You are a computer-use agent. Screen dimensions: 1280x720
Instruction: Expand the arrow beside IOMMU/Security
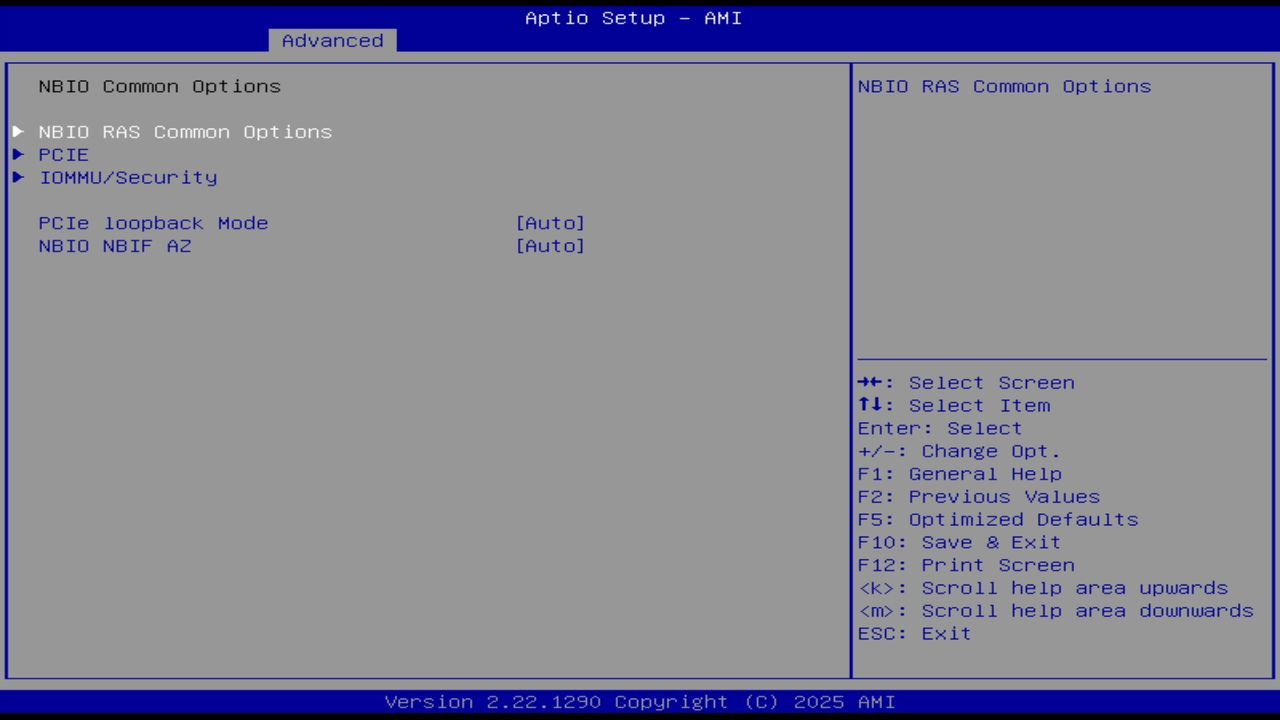pyautogui.click(x=18, y=177)
